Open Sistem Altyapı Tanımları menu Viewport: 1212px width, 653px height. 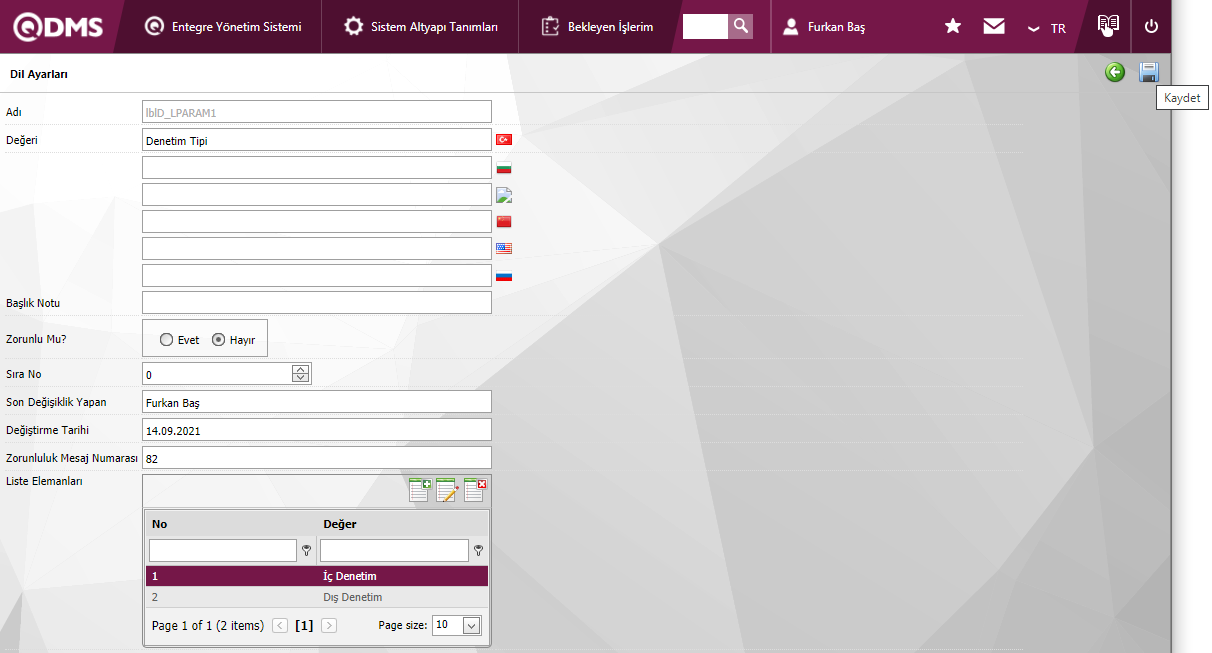pos(421,27)
